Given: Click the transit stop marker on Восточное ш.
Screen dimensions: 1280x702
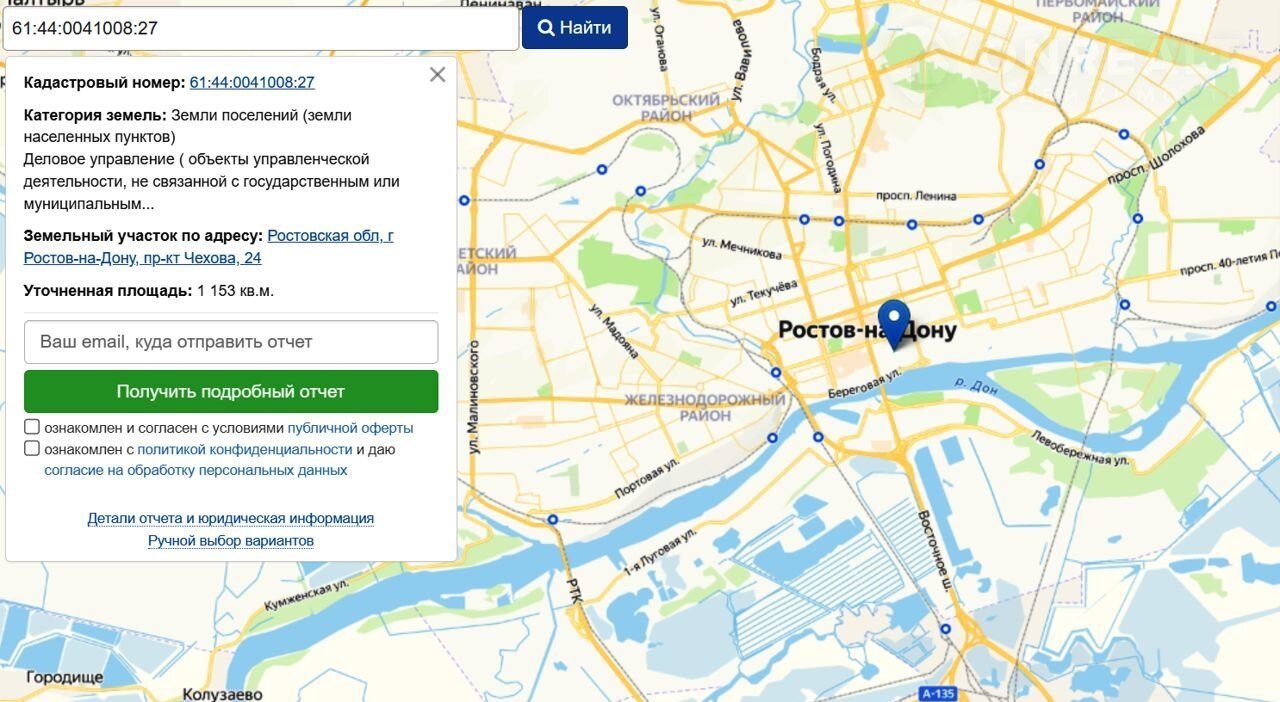Looking at the screenshot, I should (945, 629).
